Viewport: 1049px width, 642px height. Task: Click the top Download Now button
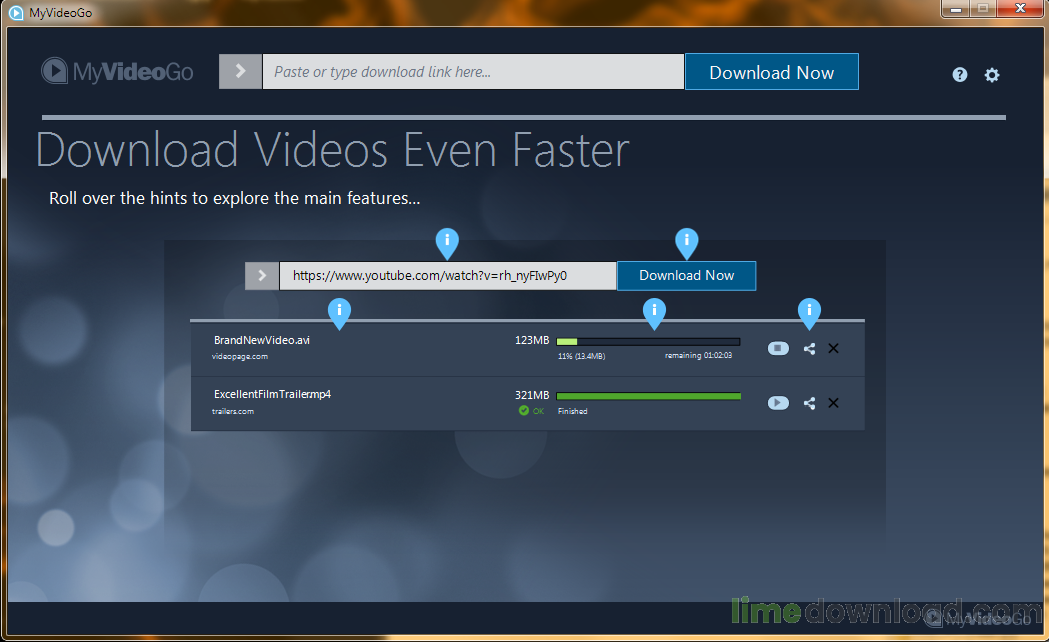point(771,72)
